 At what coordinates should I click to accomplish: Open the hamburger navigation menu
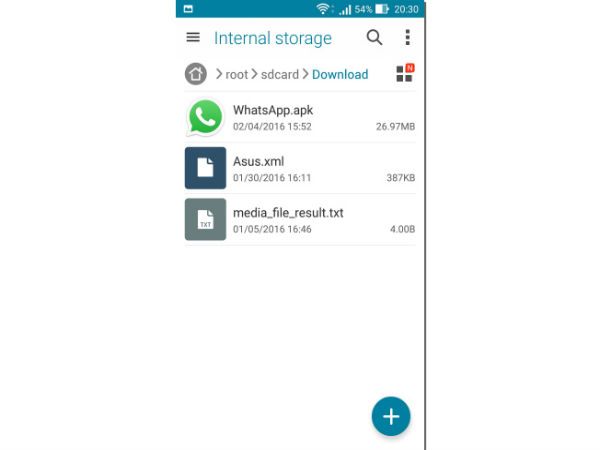193,37
